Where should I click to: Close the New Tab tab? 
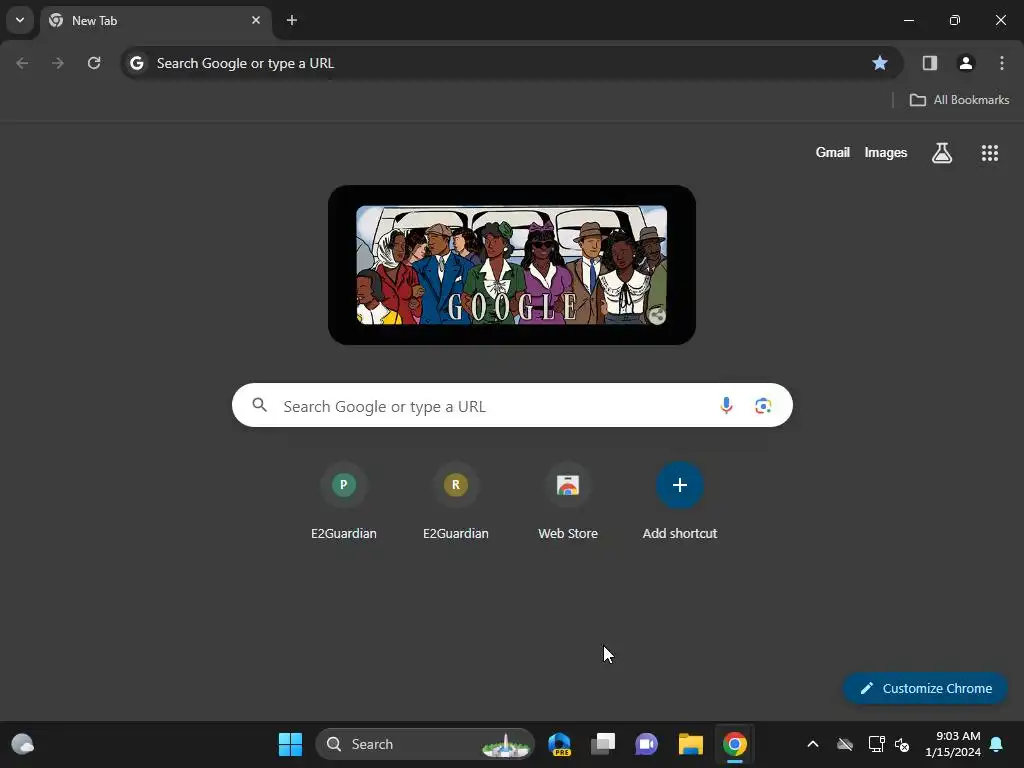coord(256,20)
